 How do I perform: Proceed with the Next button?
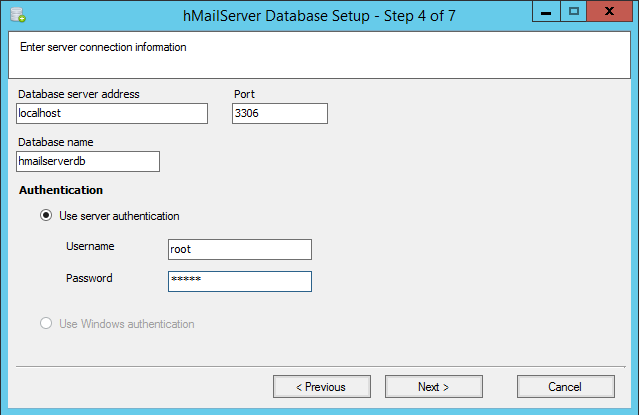434,386
